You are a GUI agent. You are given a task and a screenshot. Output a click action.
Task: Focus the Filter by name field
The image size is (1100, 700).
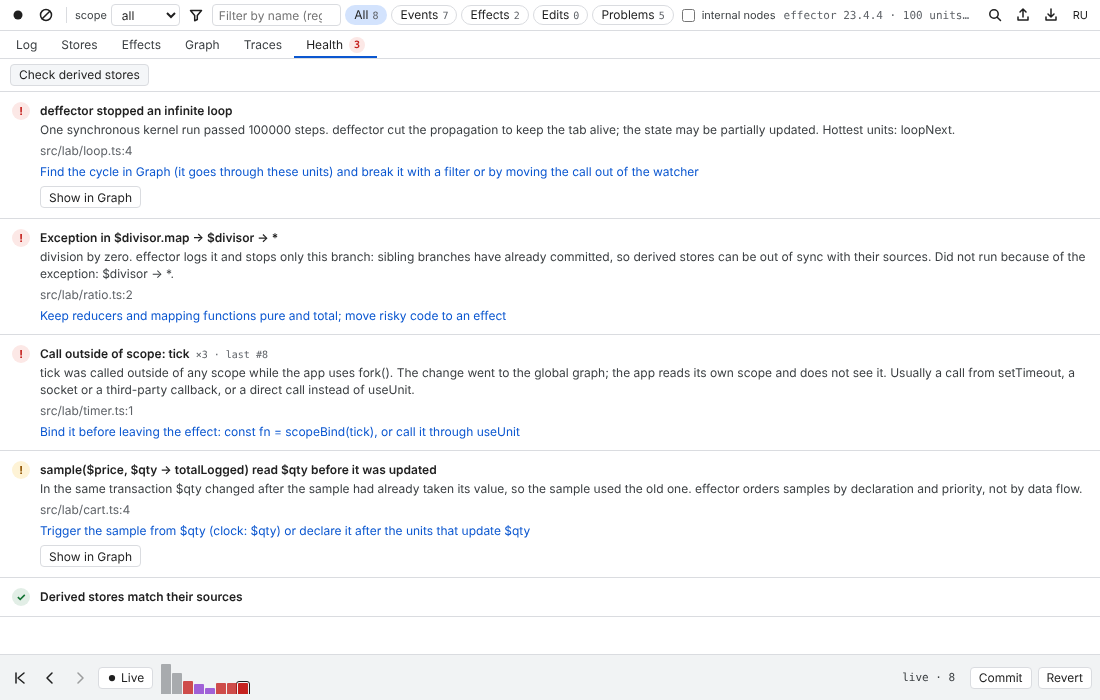point(276,15)
